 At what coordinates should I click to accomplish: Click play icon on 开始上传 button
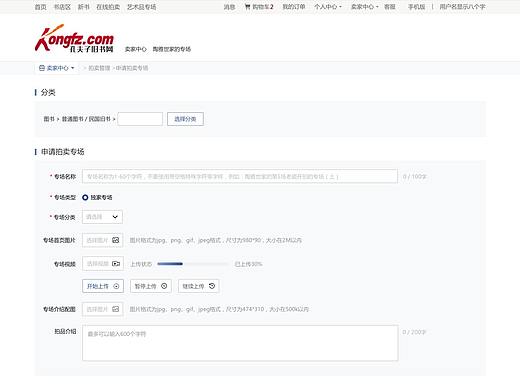[116, 286]
